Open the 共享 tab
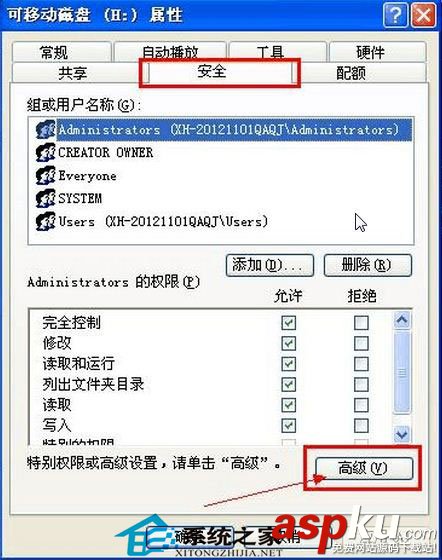Image resolution: width=442 pixels, height=560 pixels. point(72,73)
